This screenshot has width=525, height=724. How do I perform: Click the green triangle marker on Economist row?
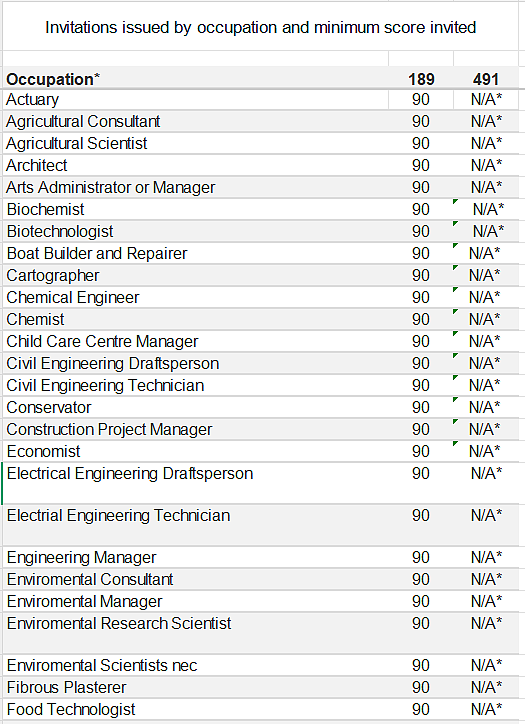pos(456,444)
